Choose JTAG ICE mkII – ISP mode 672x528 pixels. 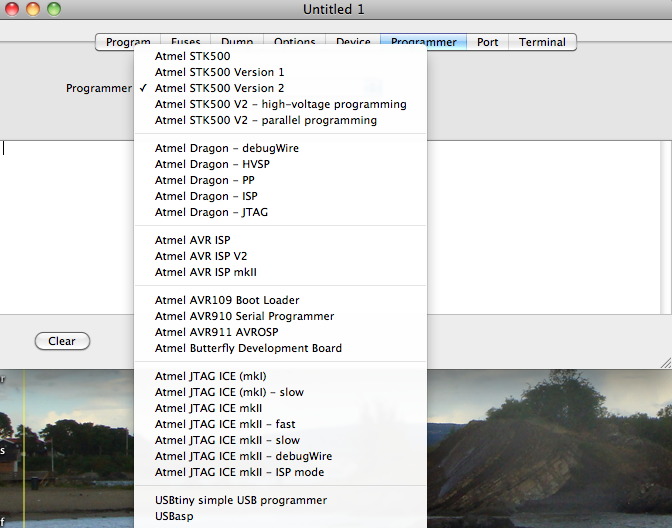(x=281, y=472)
